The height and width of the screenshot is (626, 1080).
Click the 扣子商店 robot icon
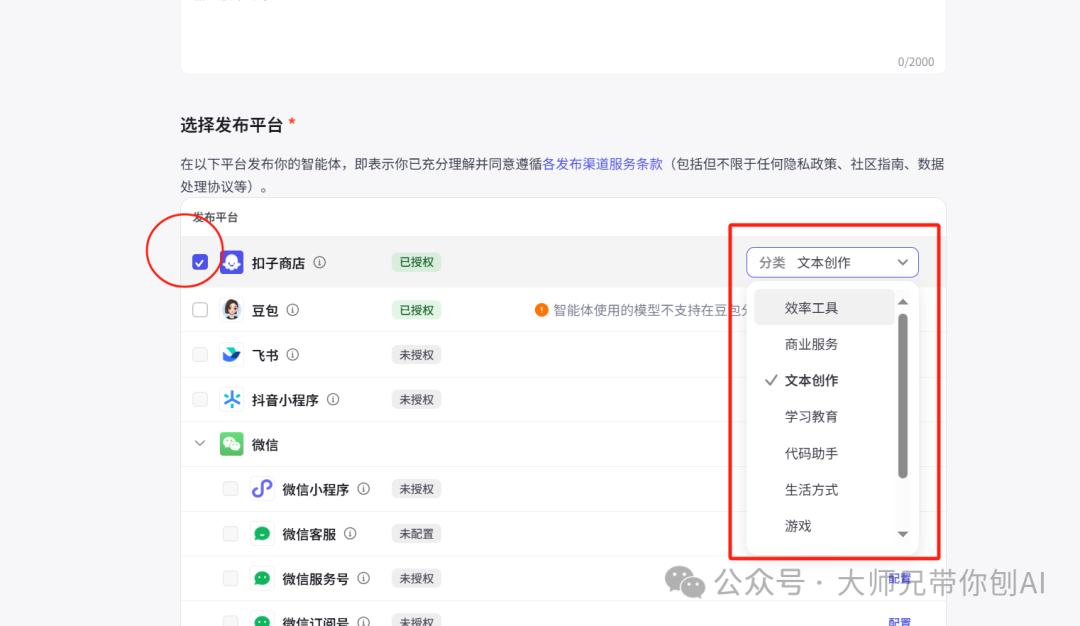pos(231,262)
